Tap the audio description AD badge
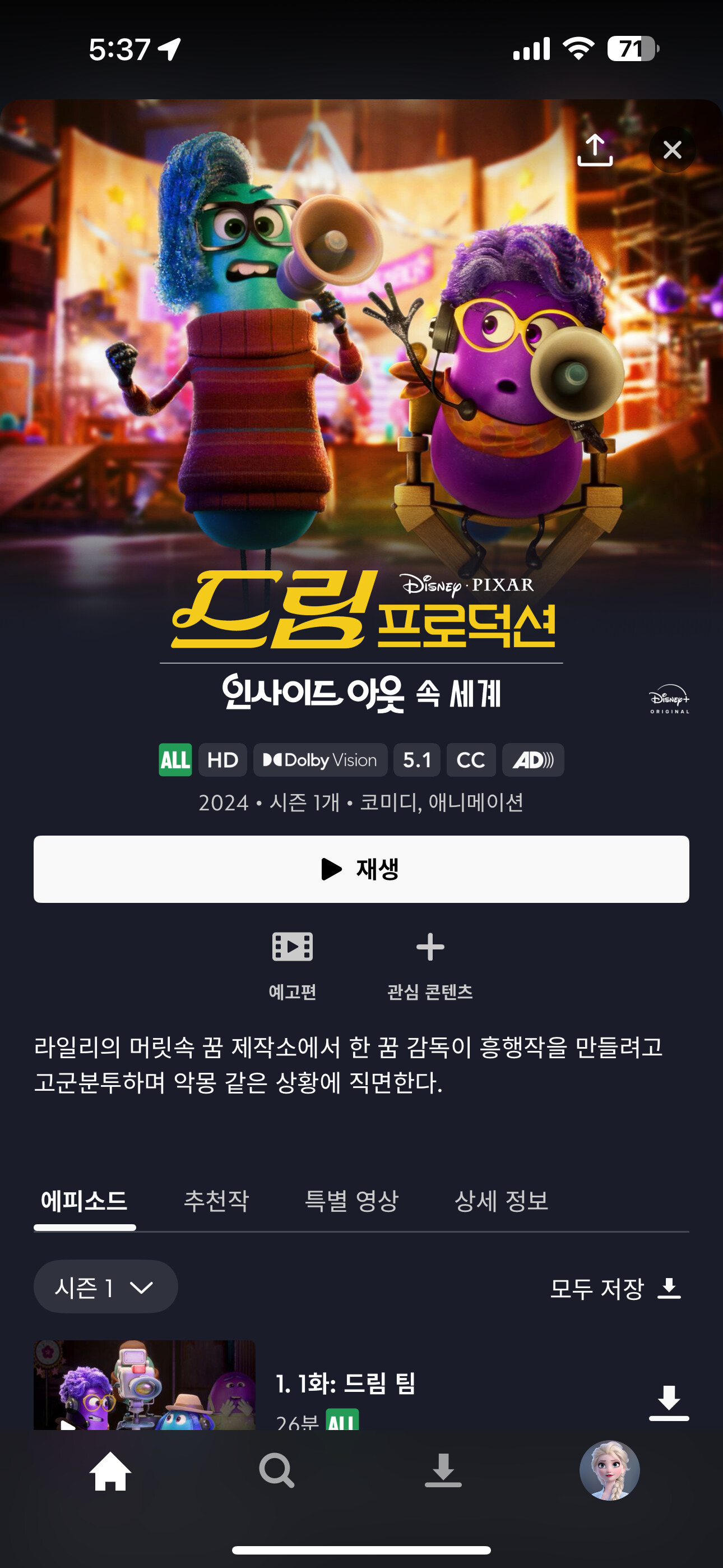723x1568 pixels. [x=532, y=760]
